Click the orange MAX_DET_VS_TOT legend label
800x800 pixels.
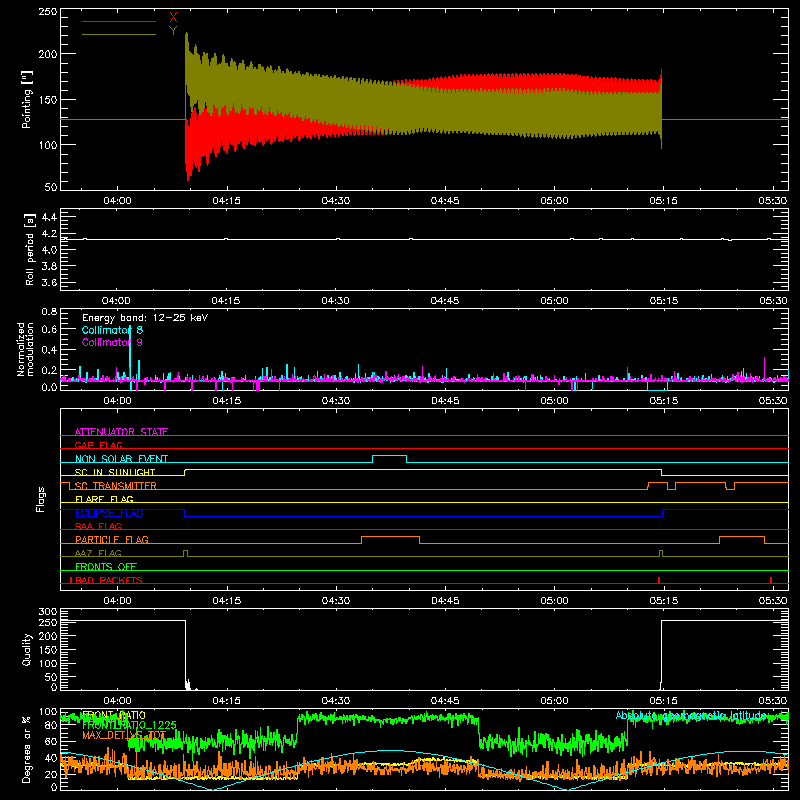point(124,735)
